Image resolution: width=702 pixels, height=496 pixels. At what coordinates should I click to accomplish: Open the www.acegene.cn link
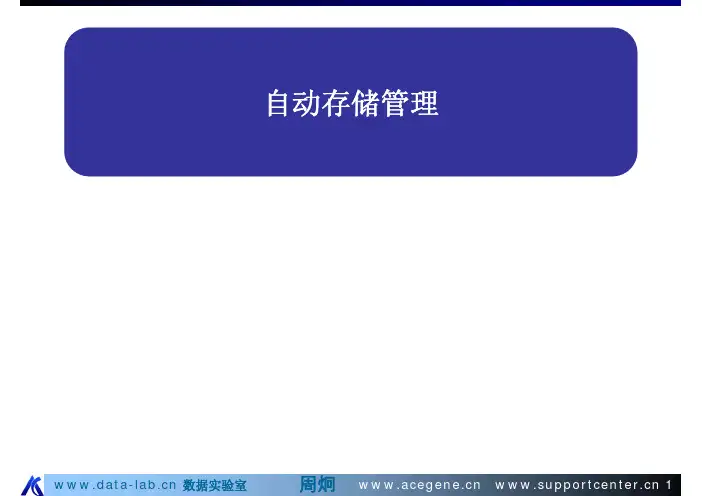(419, 485)
